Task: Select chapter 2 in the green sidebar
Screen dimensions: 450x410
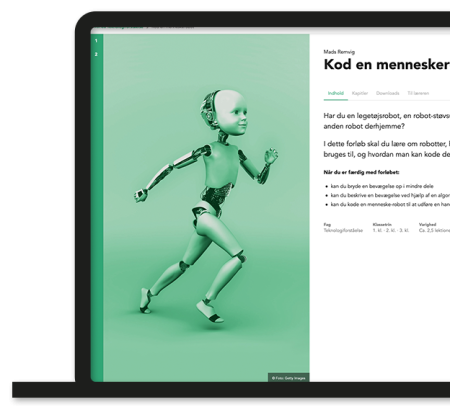Action: point(96,54)
